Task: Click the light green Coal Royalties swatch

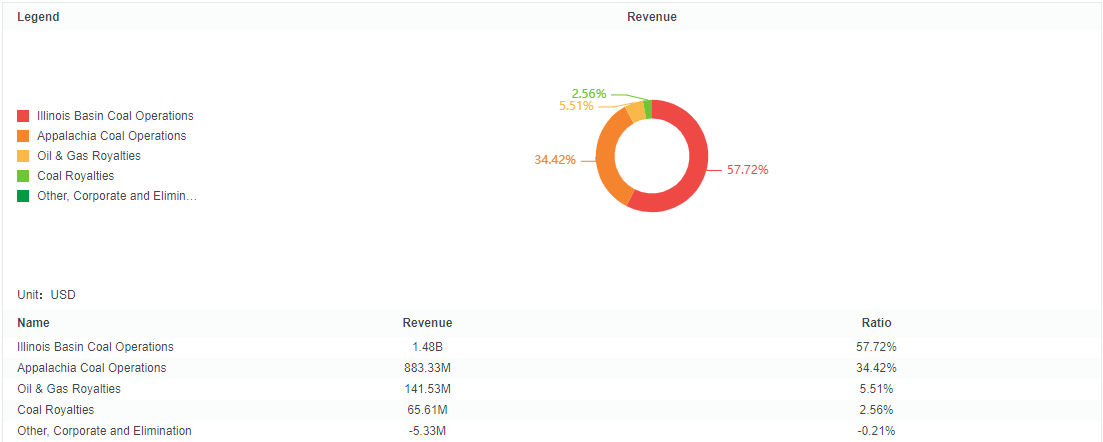Action: tap(23, 176)
